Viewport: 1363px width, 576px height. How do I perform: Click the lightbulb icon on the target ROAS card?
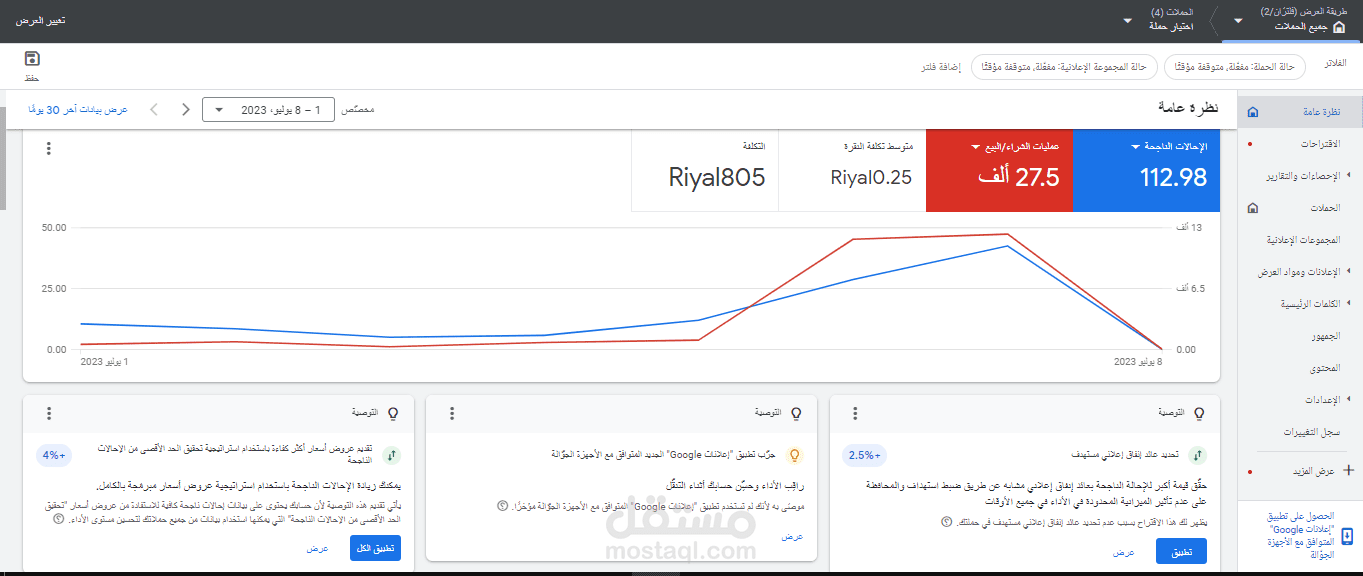click(x=1199, y=413)
